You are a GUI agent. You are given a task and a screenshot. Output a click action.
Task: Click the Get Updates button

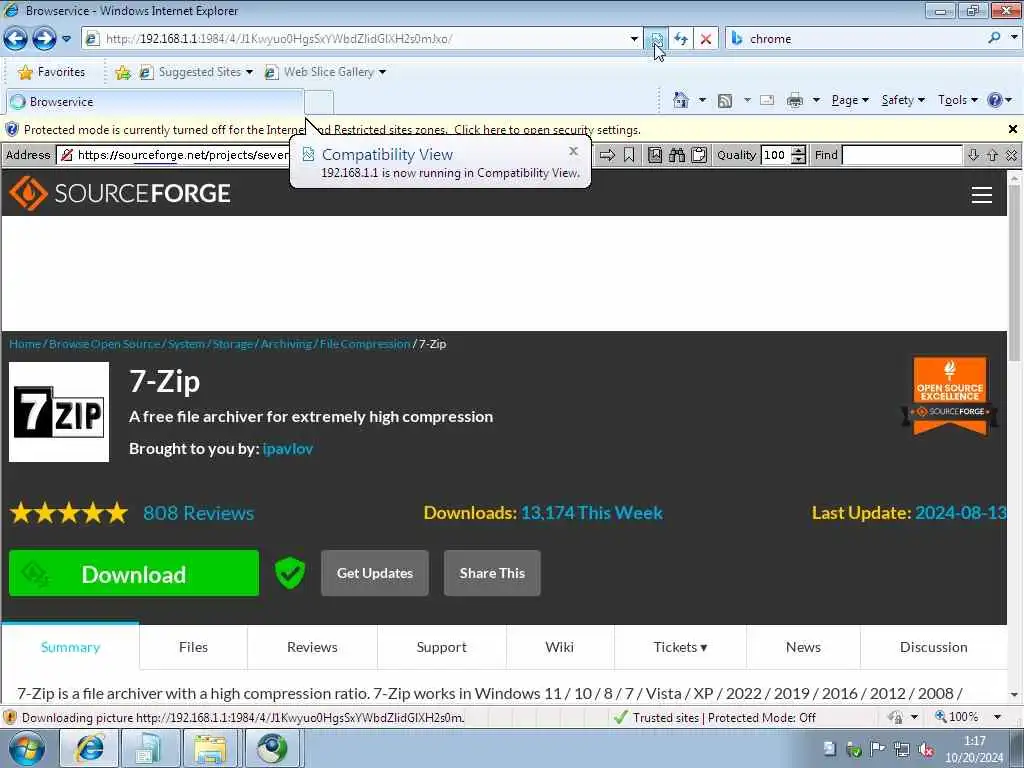pos(375,573)
